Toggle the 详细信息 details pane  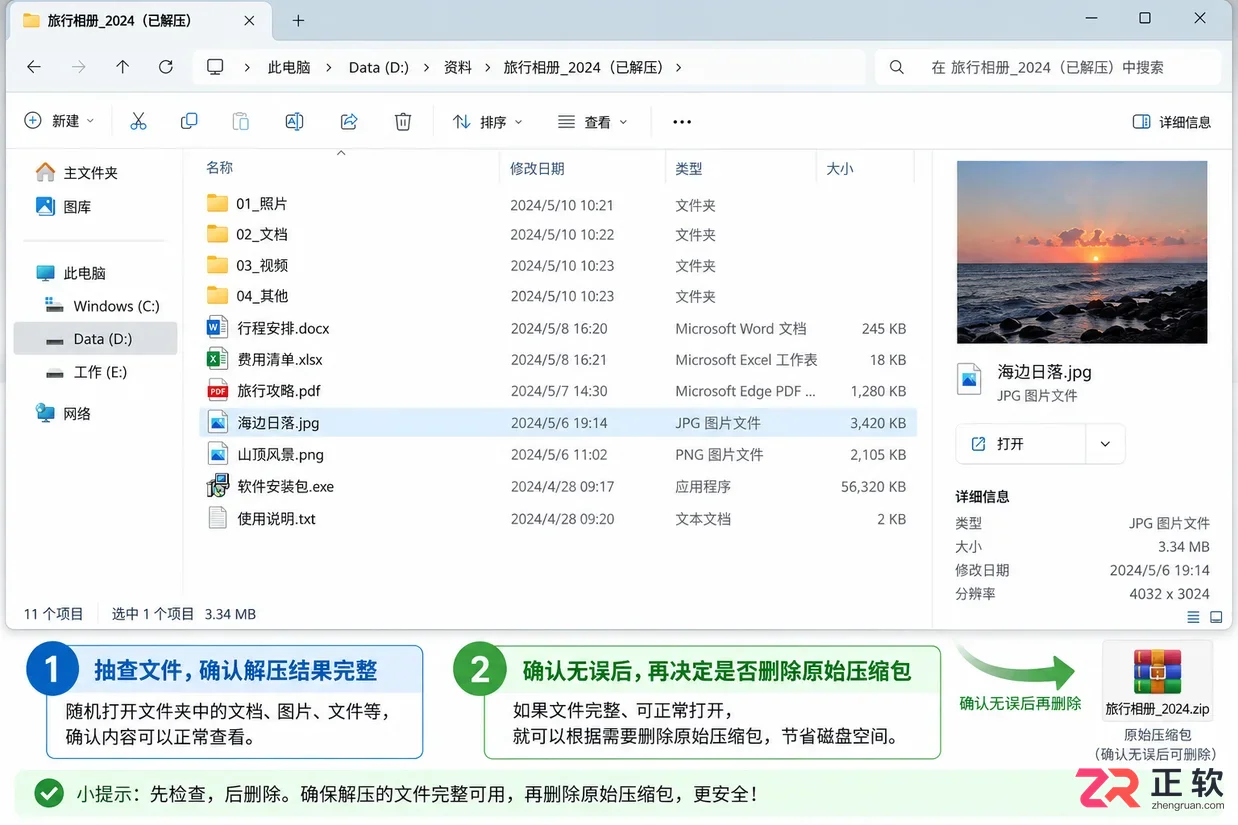click(1171, 122)
